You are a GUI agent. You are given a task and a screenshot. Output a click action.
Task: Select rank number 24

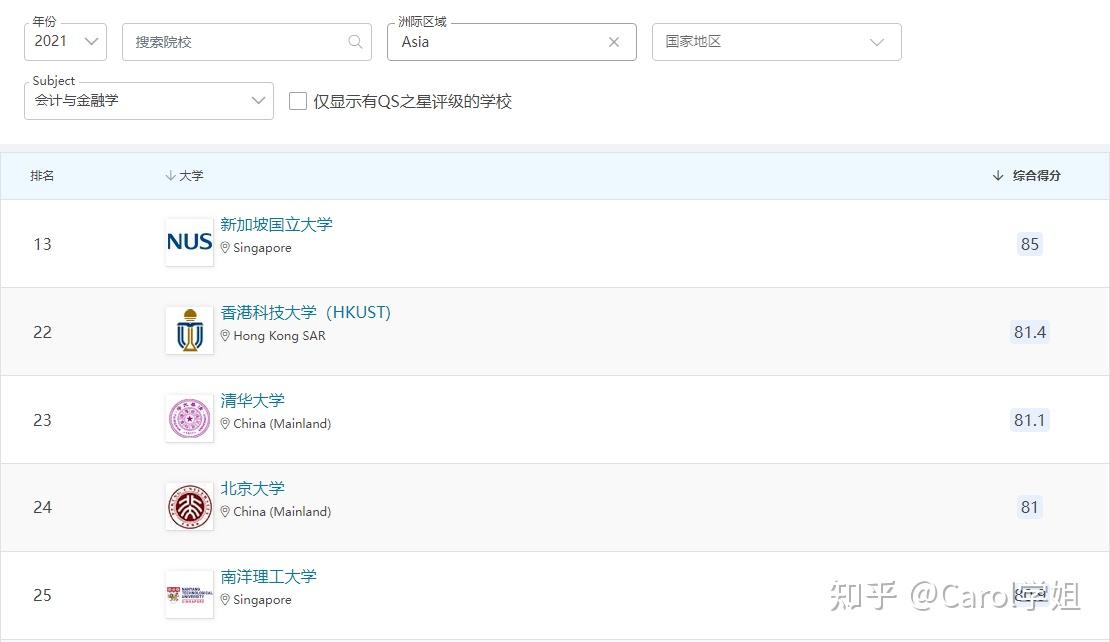tap(42, 508)
